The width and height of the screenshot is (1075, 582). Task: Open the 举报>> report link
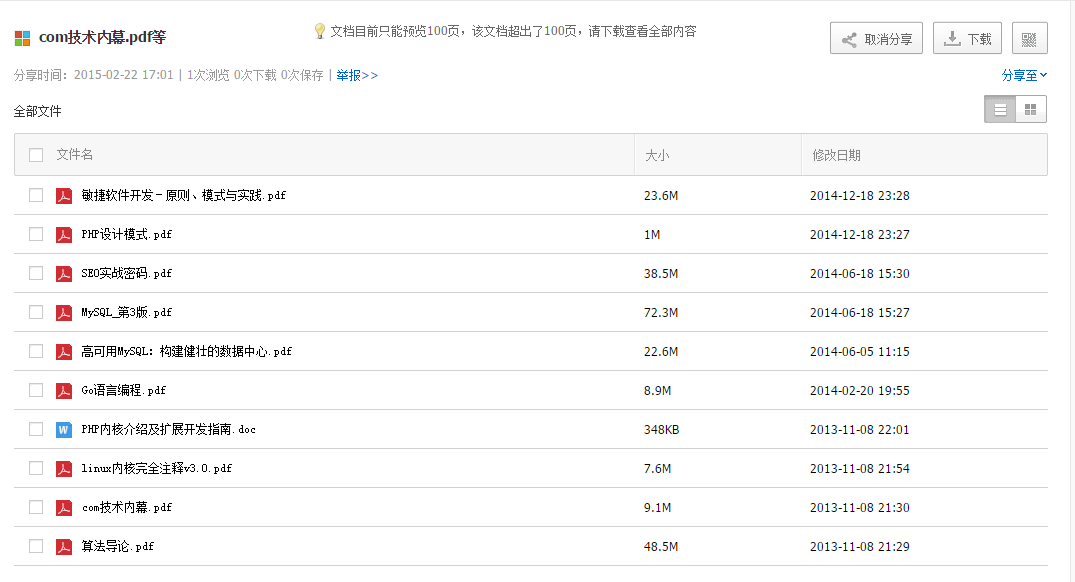357,75
